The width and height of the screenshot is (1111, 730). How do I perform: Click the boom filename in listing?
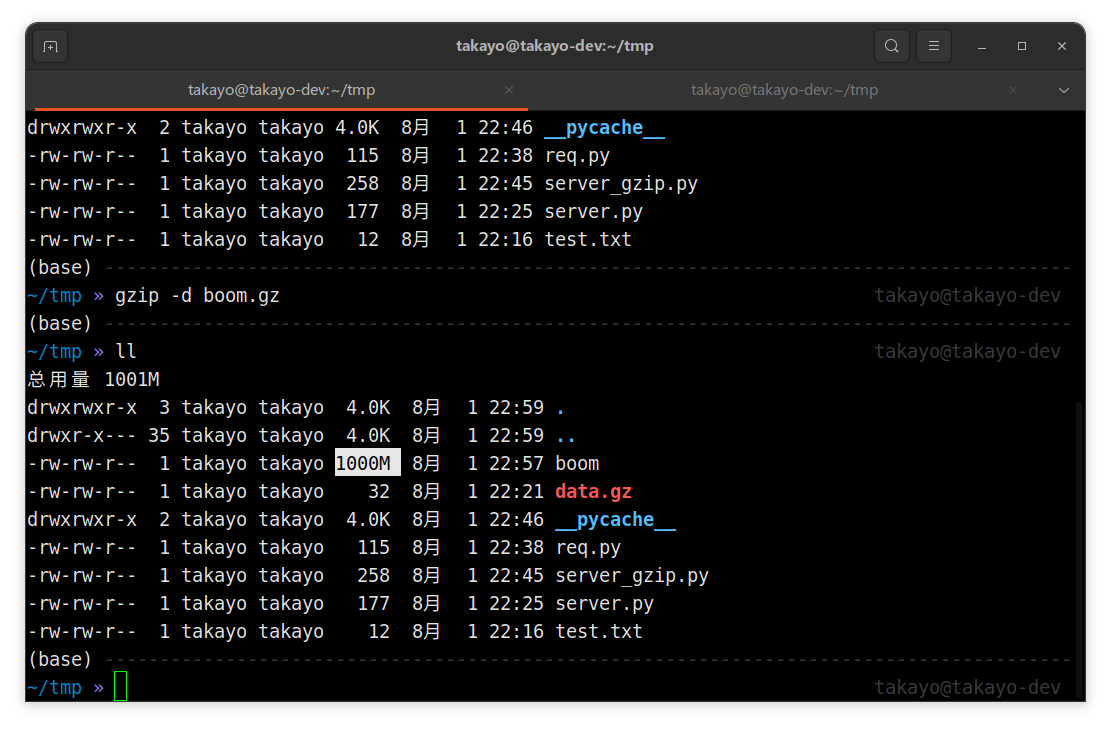click(x=577, y=463)
